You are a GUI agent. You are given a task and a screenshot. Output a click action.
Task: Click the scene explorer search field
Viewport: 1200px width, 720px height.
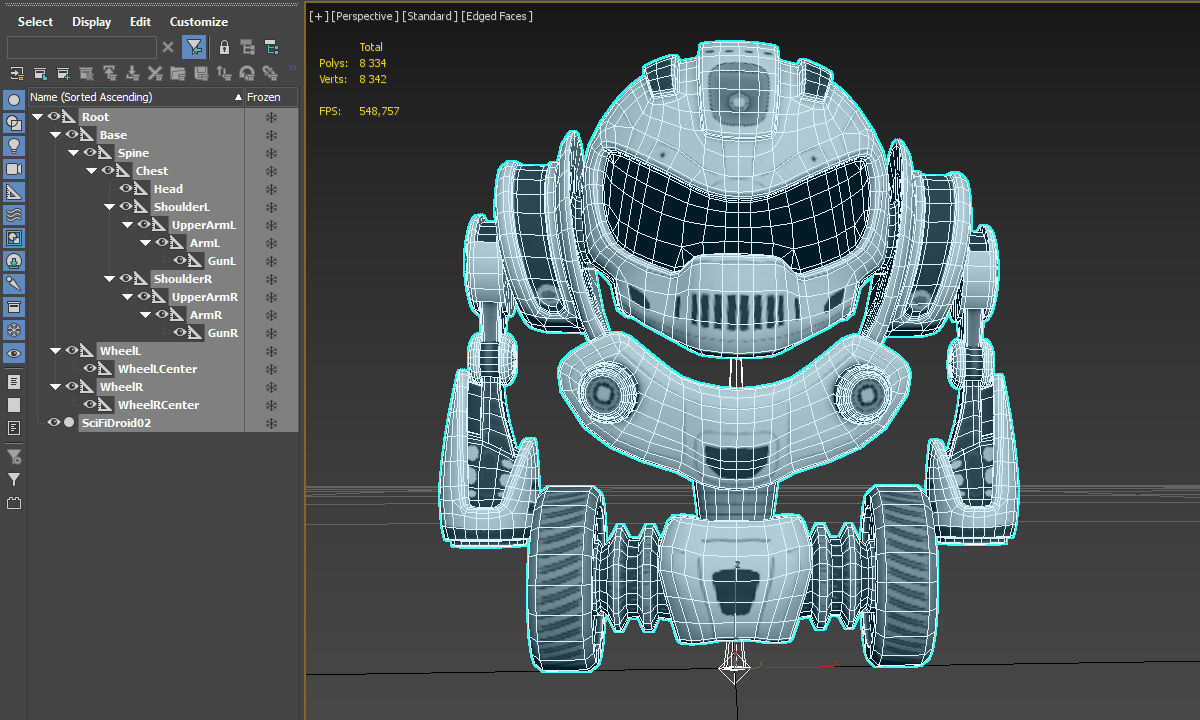(82, 47)
